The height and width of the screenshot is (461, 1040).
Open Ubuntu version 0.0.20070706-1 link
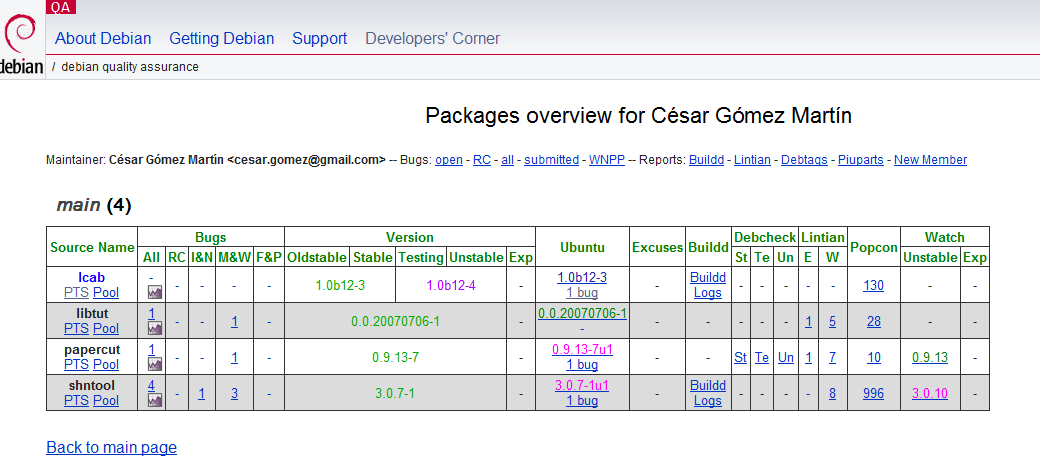pyautogui.click(x=582, y=313)
